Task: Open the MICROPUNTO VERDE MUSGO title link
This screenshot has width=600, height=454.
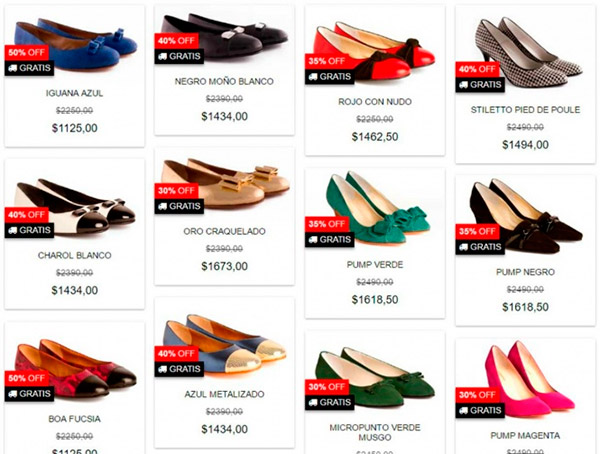Action: pos(375,433)
